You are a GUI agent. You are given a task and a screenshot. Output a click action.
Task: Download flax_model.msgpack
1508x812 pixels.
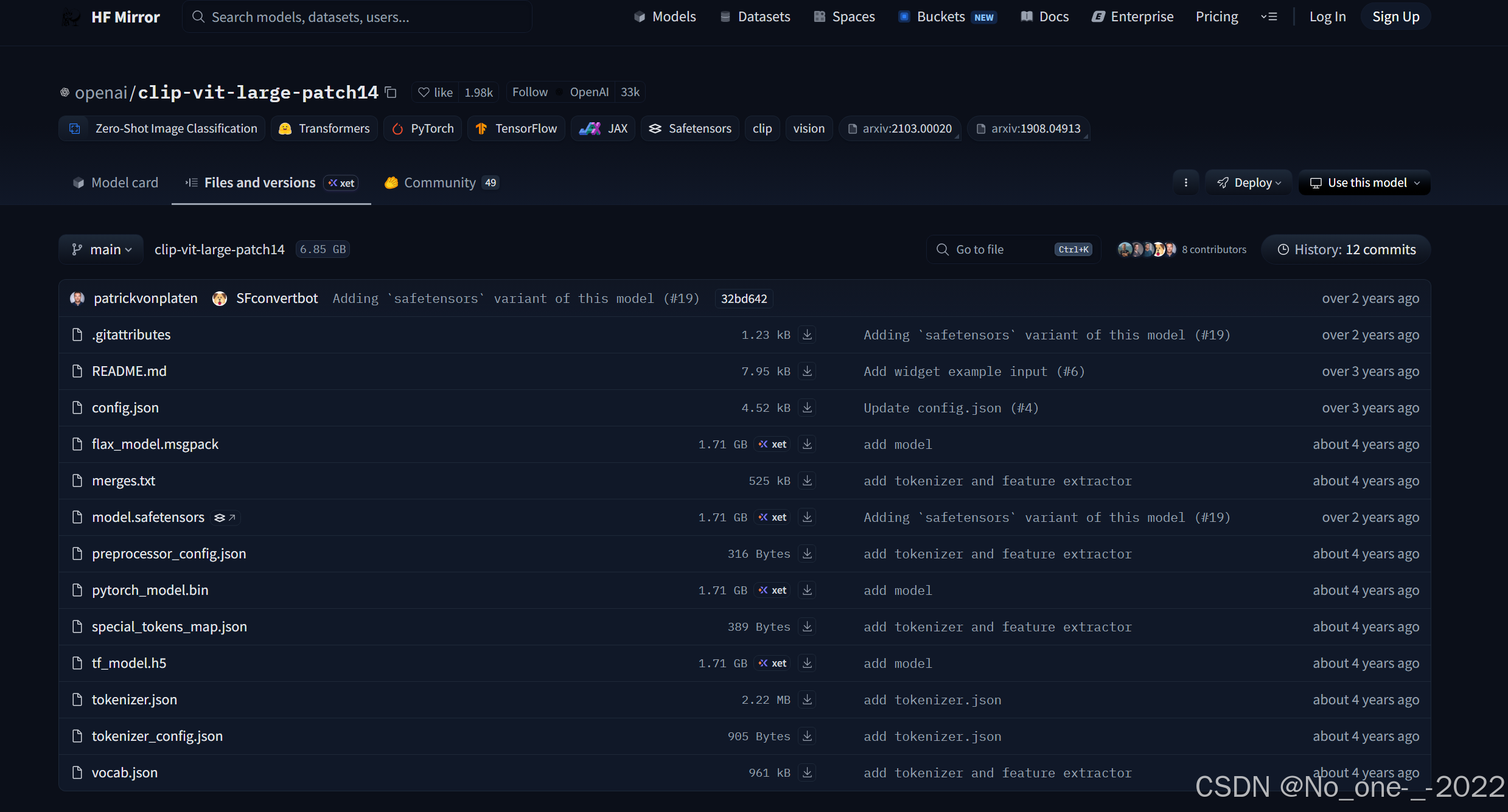click(807, 444)
